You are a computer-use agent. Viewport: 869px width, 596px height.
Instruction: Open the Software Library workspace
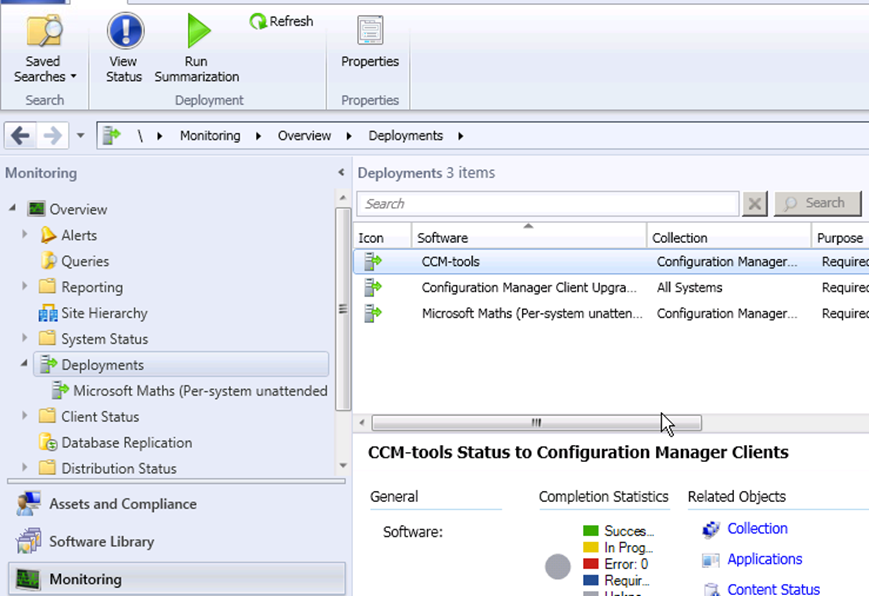click(x=176, y=542)
